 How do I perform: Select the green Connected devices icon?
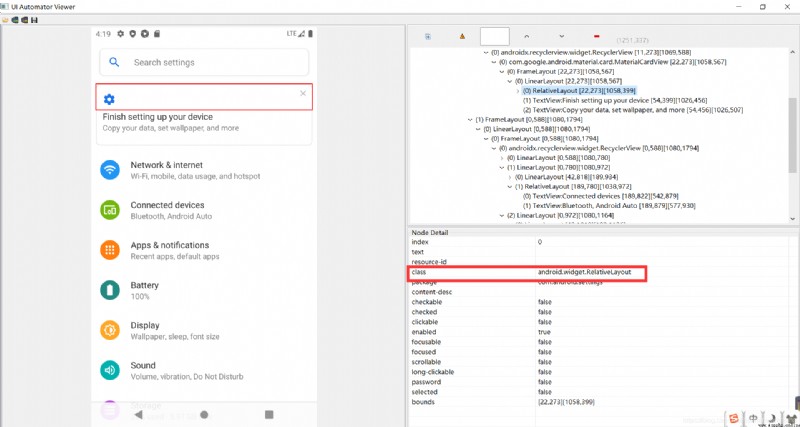point(110,210)
